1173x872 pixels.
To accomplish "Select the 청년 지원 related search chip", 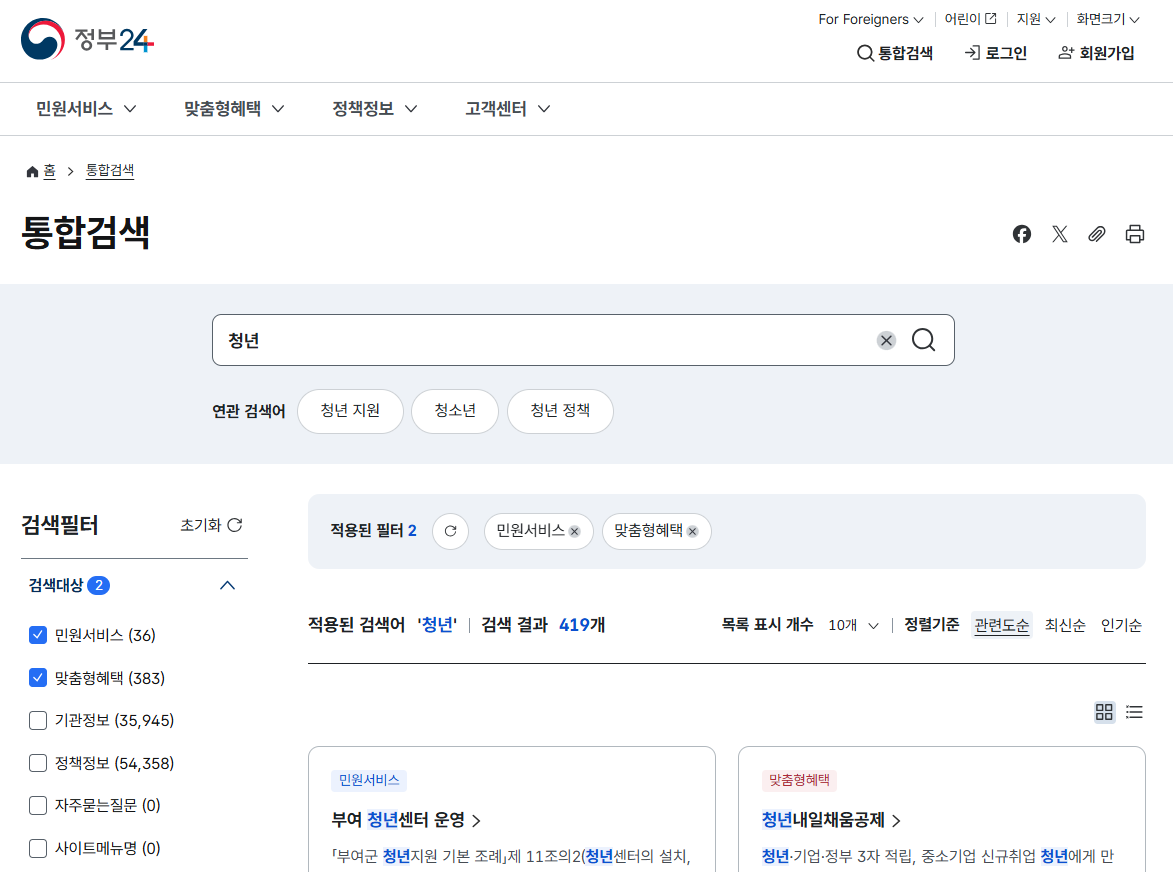I will point(350,411).
